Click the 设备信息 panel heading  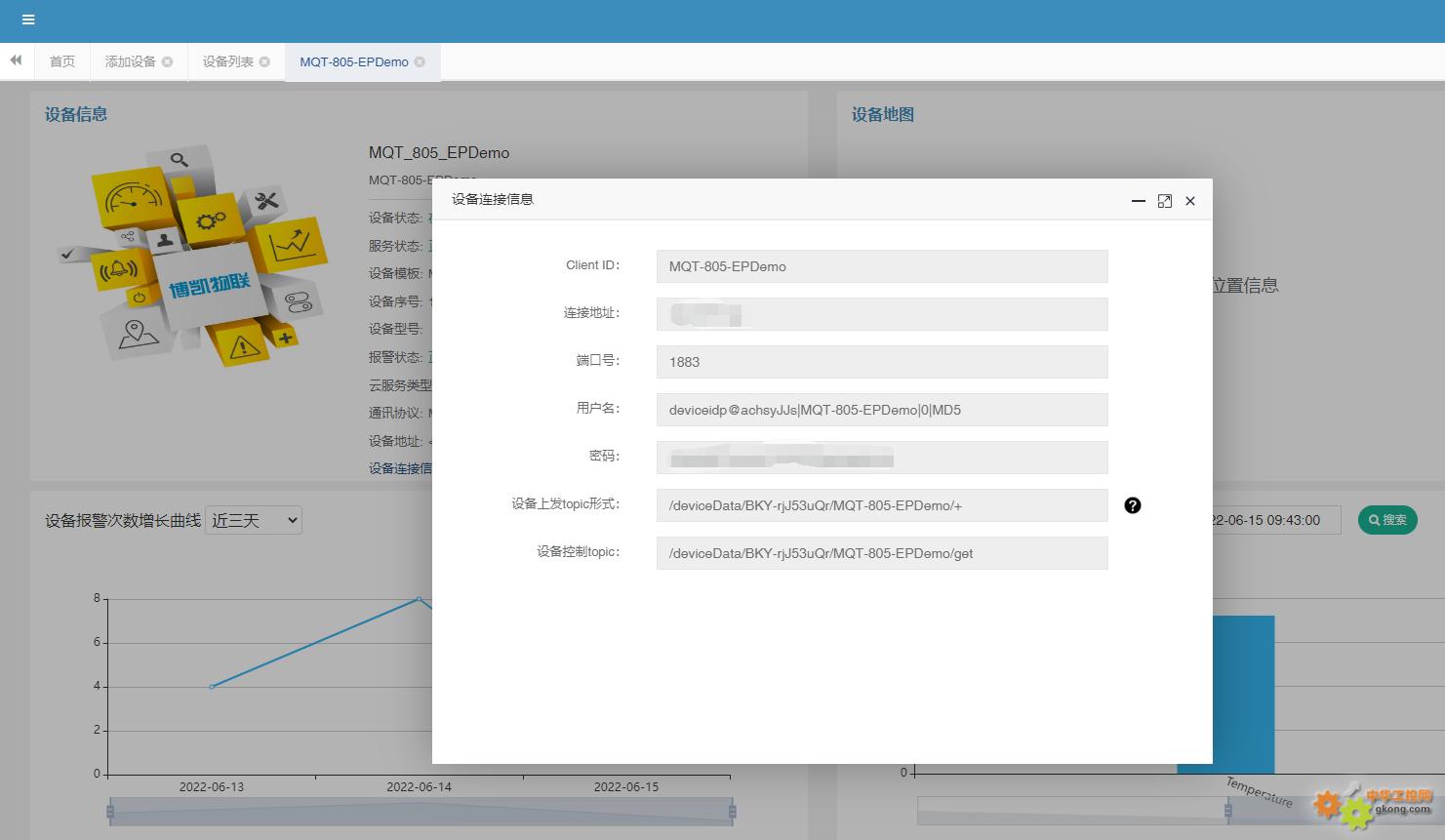click(76, 114)
